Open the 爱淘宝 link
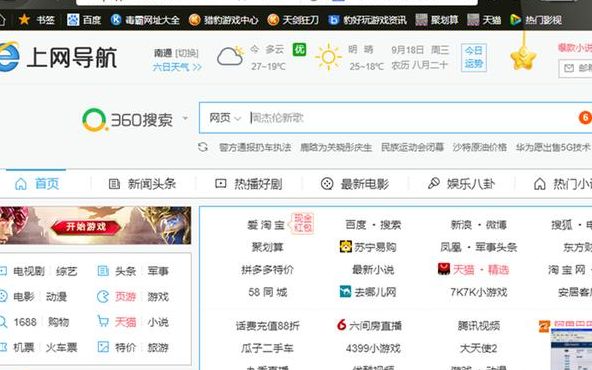Screen dimensions: 592x370 tap(266, 225)
